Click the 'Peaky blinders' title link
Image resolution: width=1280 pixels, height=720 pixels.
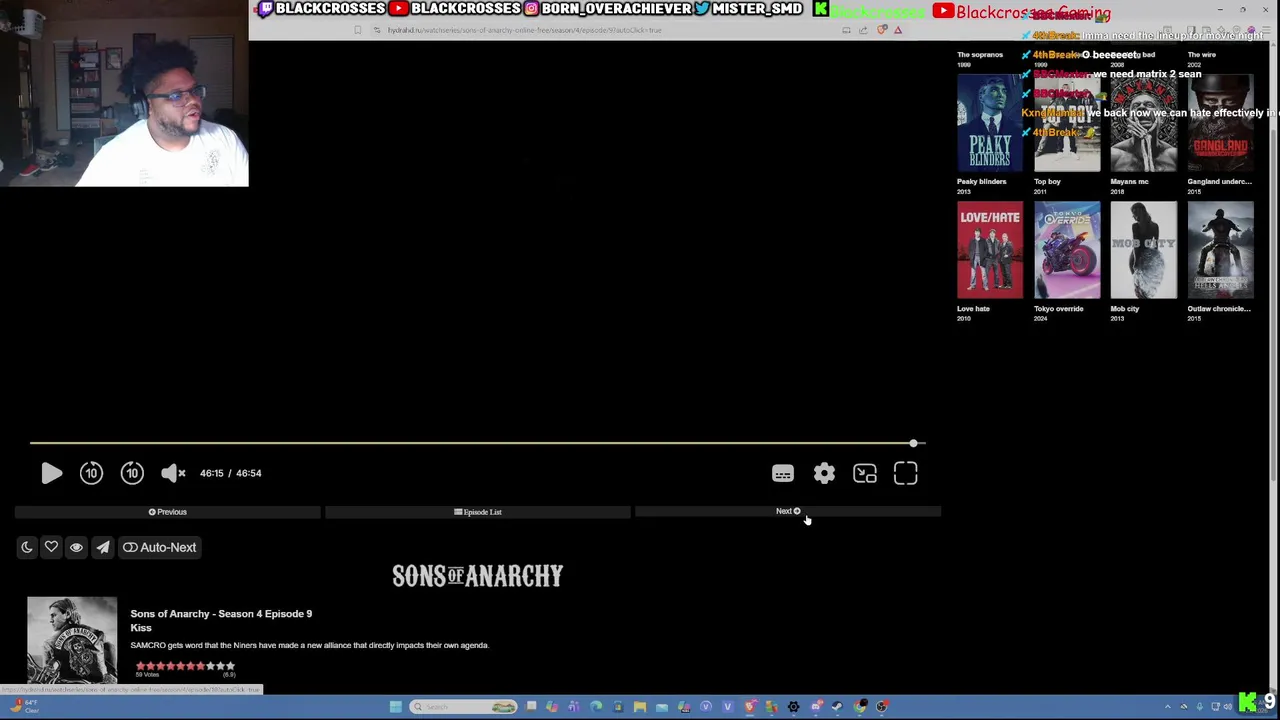pyautogui.click(x=981, y=182)
